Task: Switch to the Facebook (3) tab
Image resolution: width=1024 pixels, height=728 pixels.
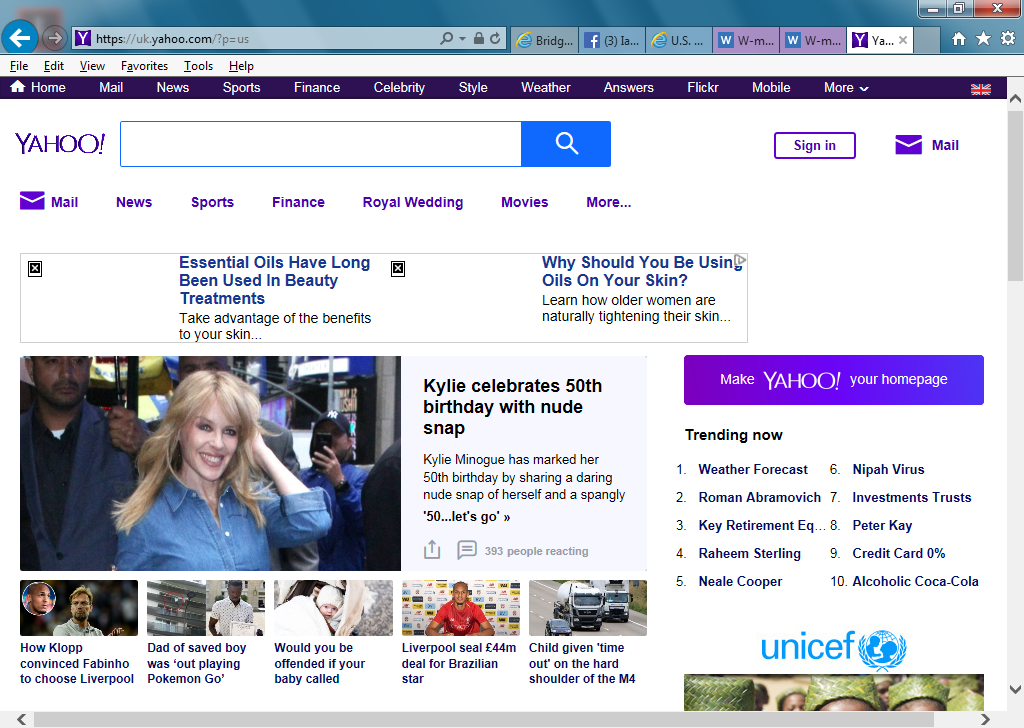Action: (612, 40)
